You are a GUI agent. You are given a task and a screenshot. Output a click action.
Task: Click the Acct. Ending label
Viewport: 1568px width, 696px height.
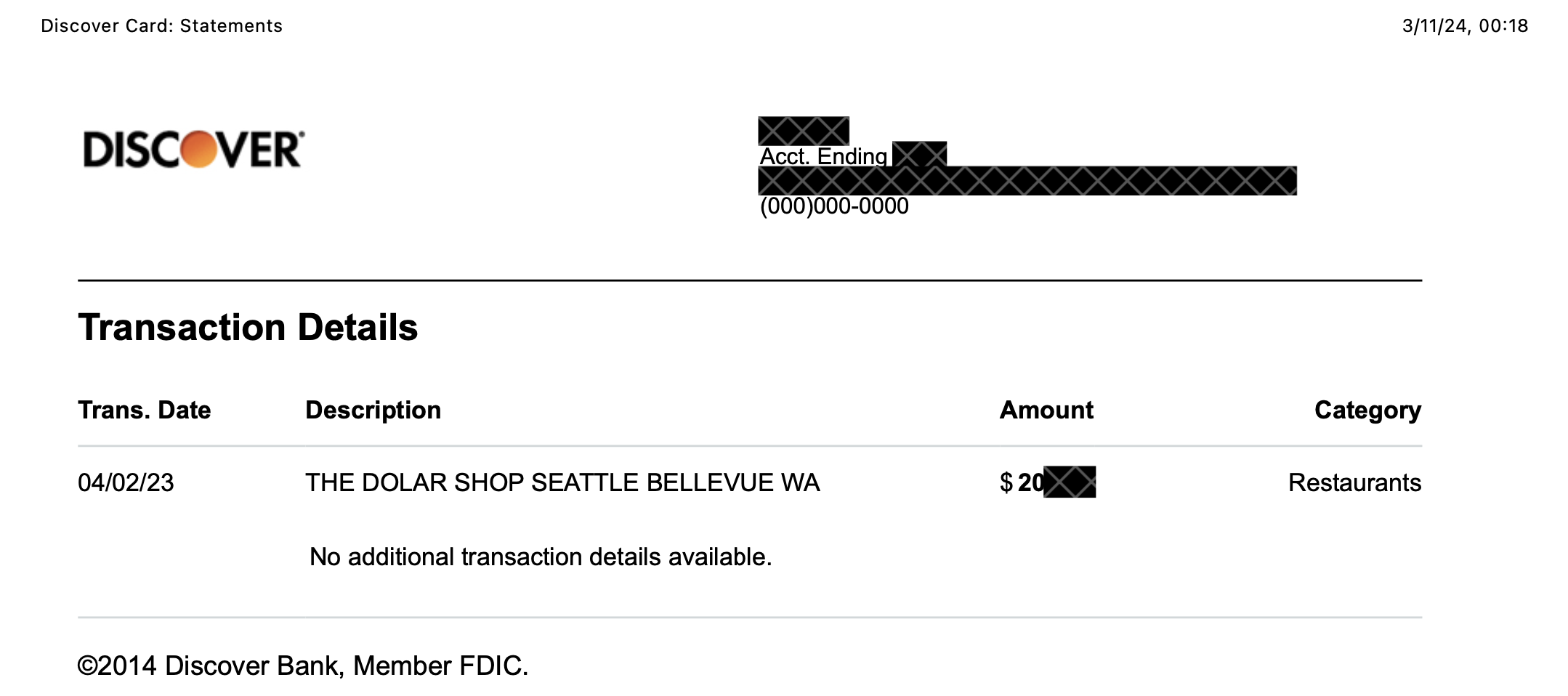point(823,156)
